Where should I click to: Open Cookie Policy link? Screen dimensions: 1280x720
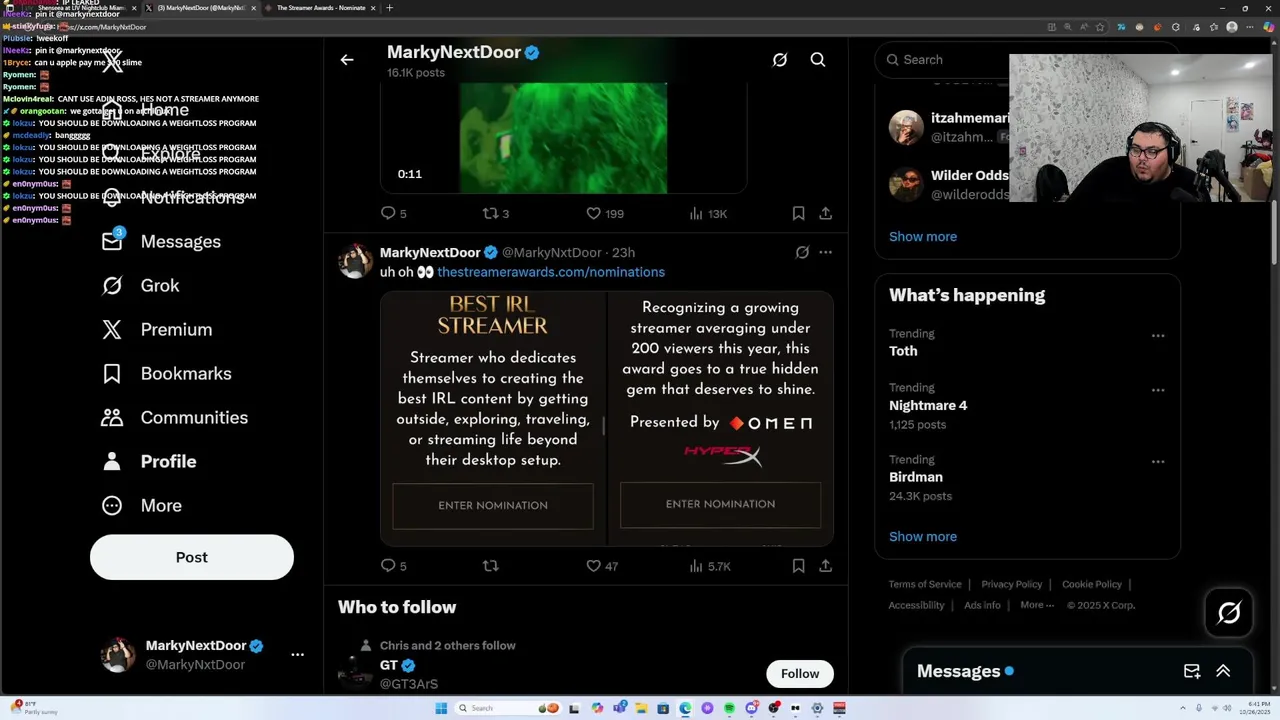[1092, 584]
